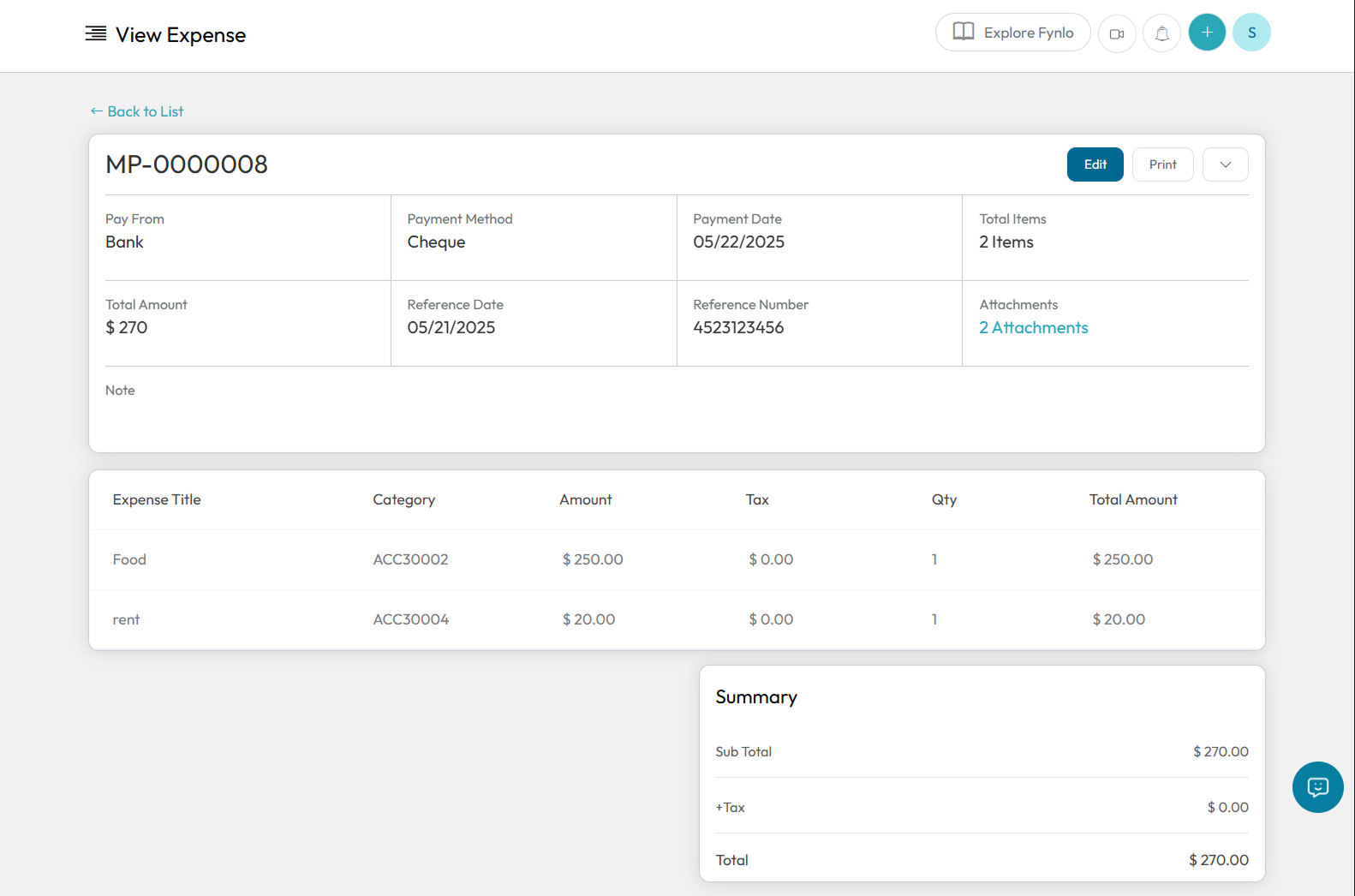
Task: Click the Explore Fynlo button
Action: click(x=1013, y=33)
